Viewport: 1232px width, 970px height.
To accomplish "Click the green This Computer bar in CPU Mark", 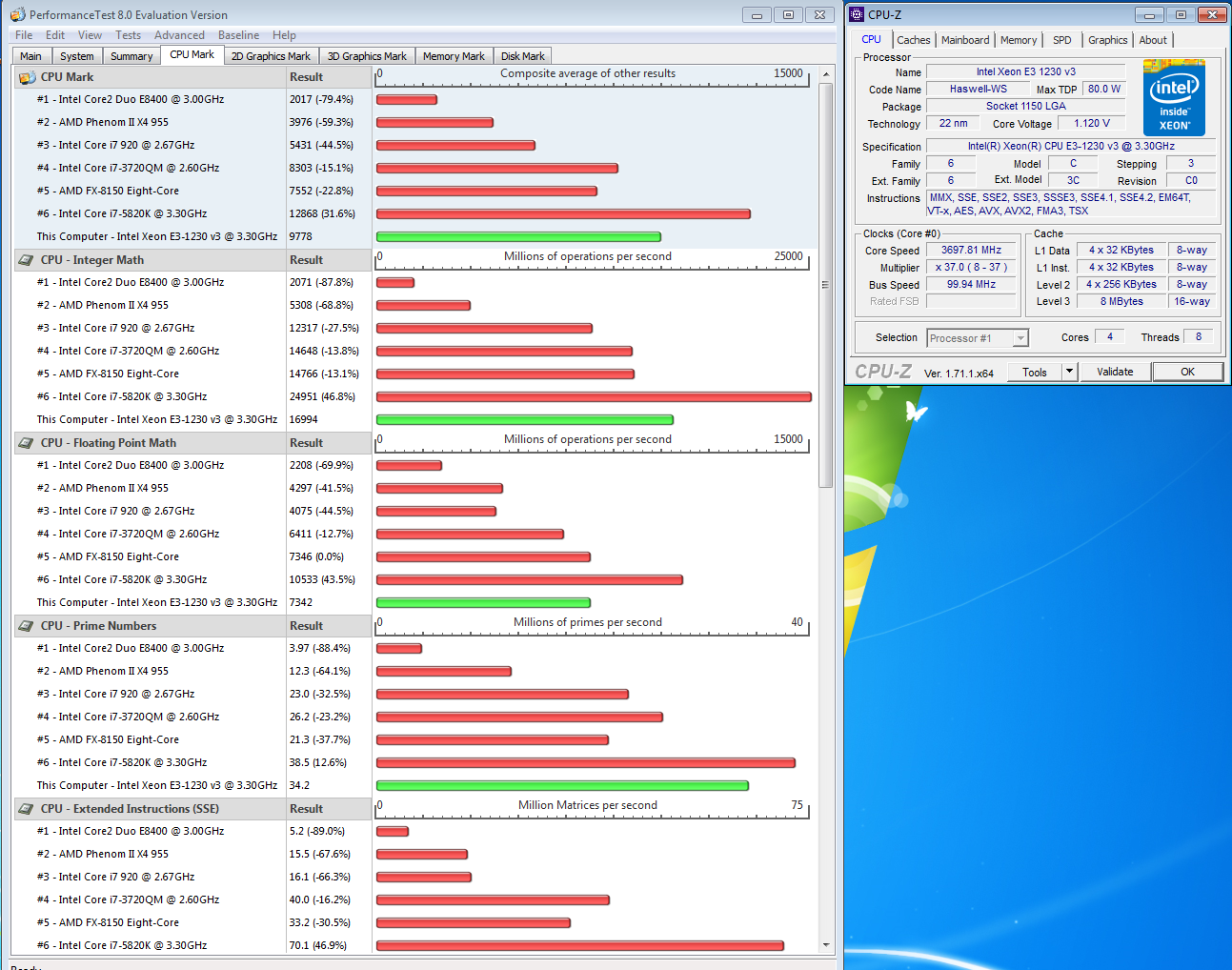I will click(x=518, y=236).
